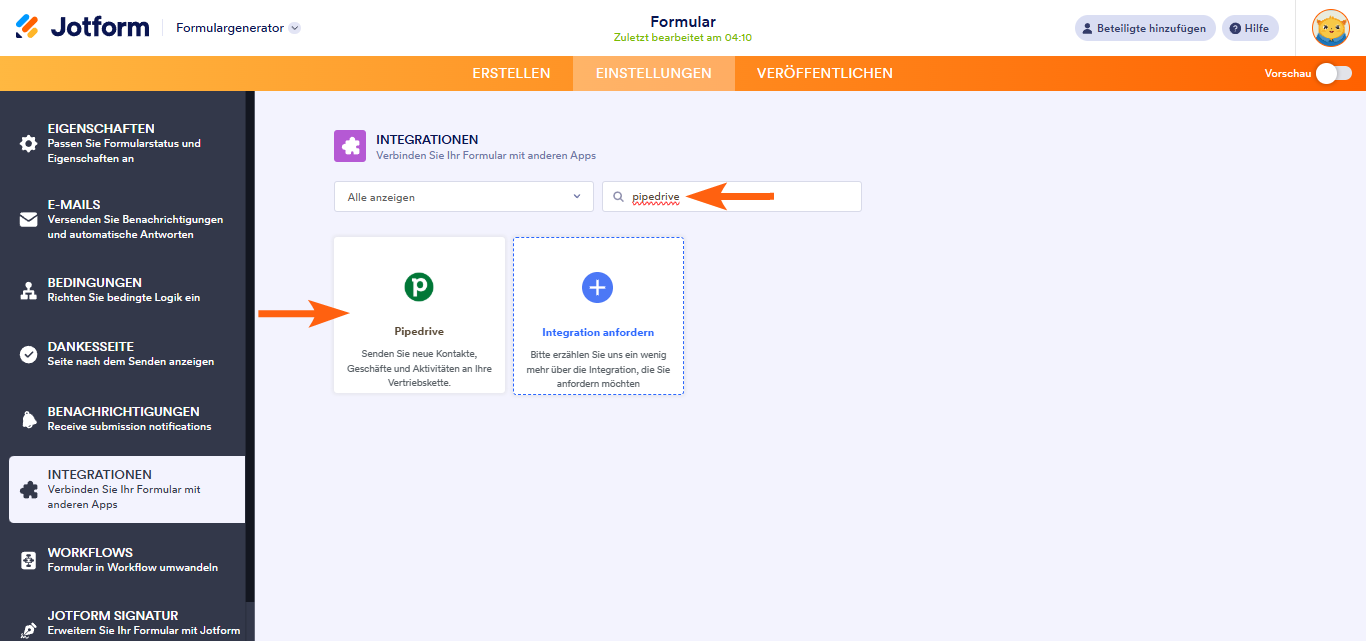
Task: Click the Beteiligte hinzufügen button
Action: [x=1144, y=27]
